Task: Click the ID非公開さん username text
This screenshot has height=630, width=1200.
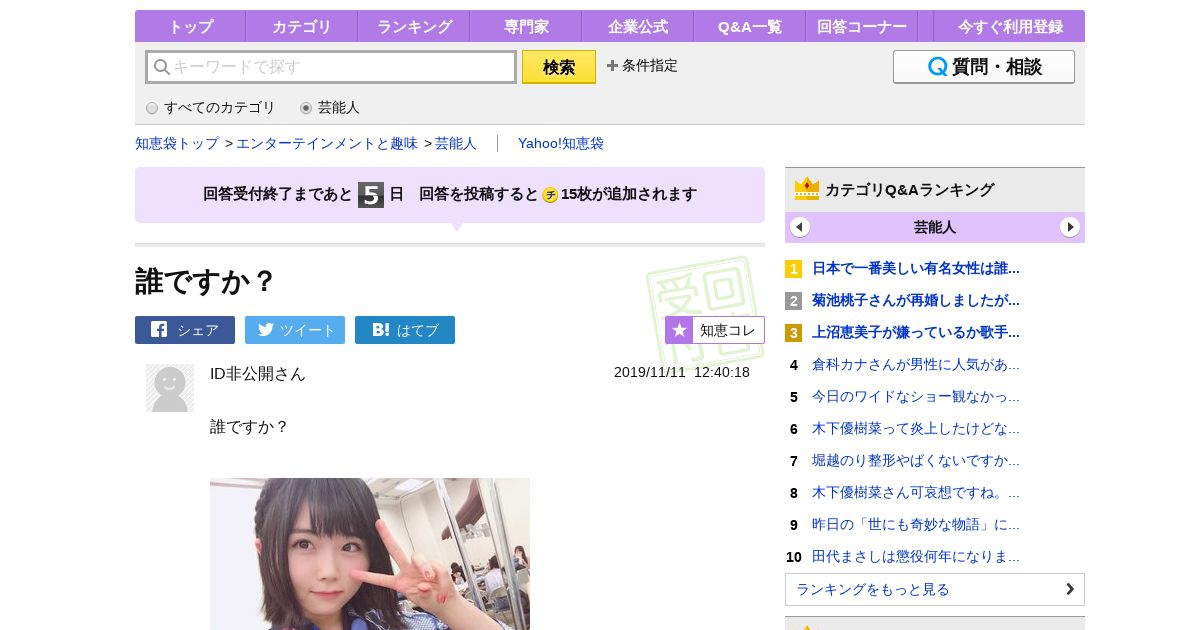Action: point(258,373)
